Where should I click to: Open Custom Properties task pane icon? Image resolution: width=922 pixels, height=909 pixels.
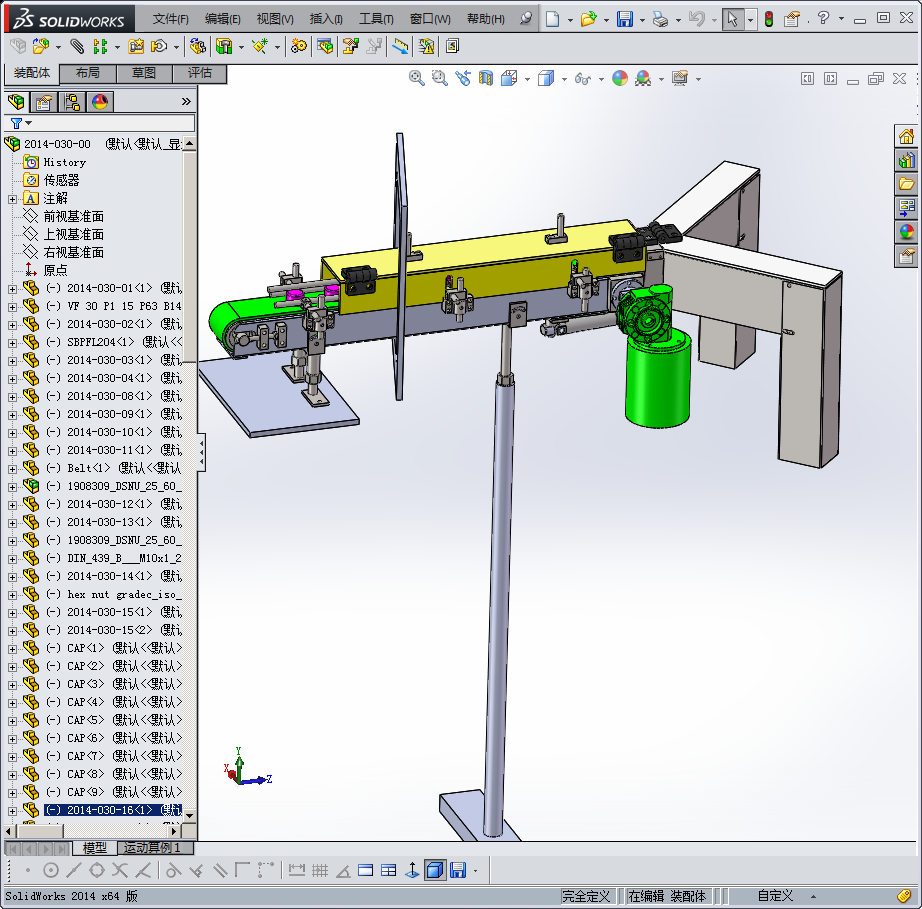[x=906, y=256]
